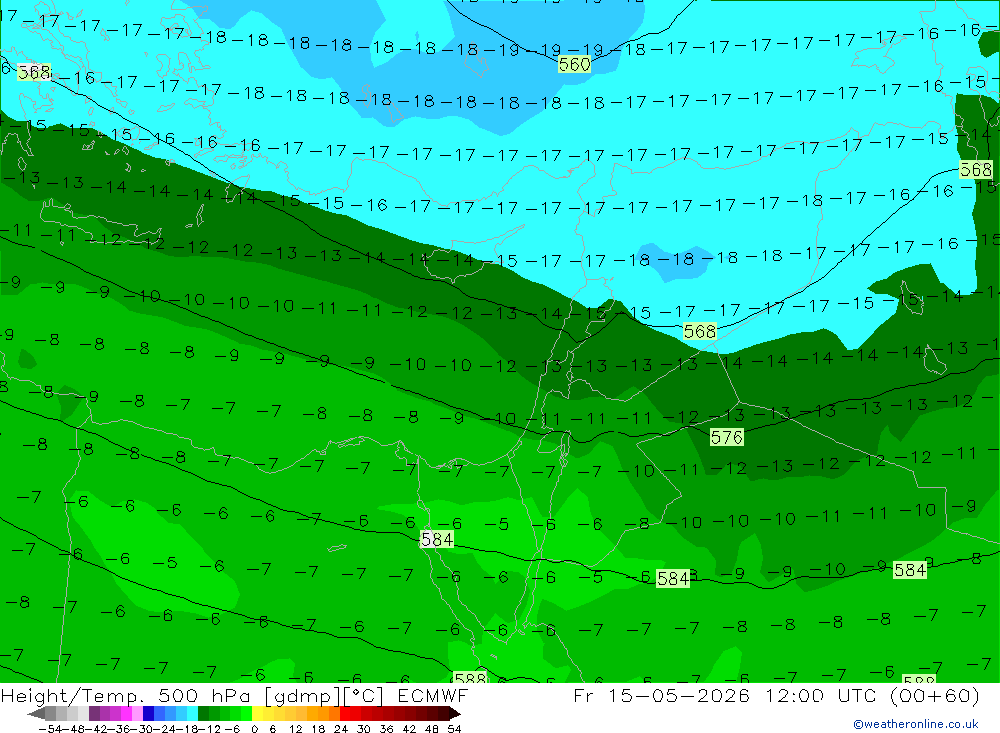1000x733 pixels.
Task: Click the 560 height contour label
Action: tap(574, 64)
